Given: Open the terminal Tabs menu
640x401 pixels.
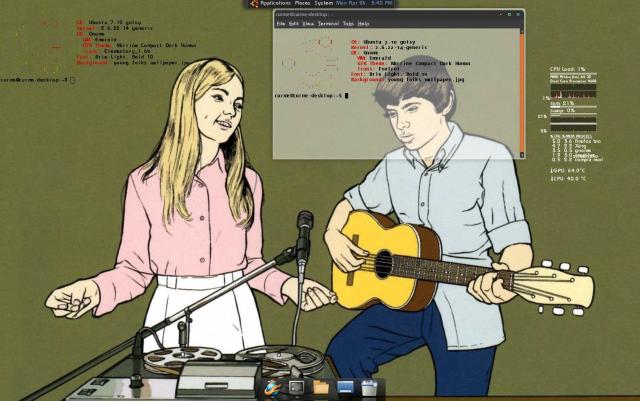Looking at the screenshot, I should pos(348,24).
